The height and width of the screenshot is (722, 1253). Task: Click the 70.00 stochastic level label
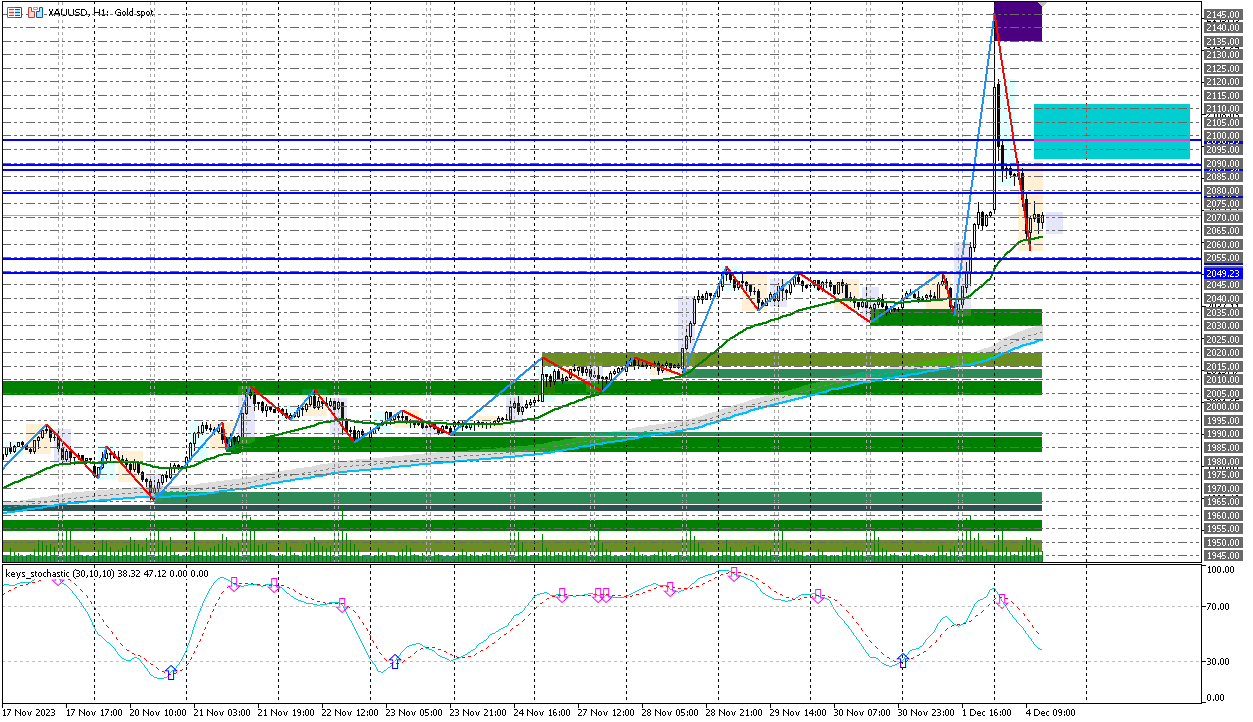click(1218, 606)
